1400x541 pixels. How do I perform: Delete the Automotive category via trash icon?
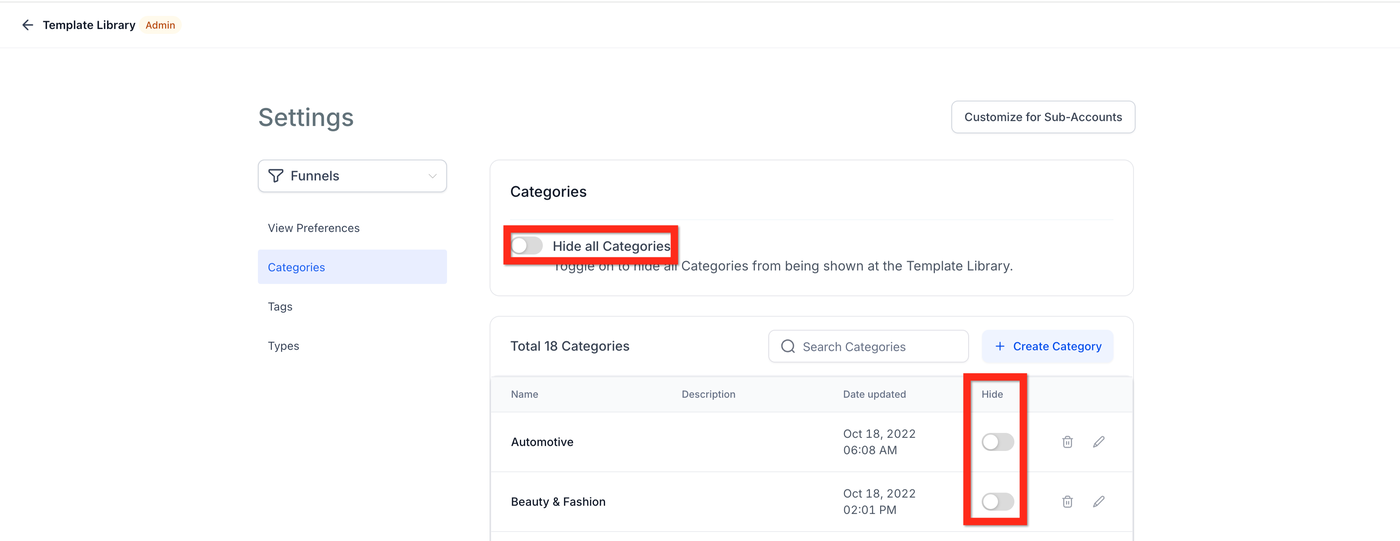click(1067, 442)
